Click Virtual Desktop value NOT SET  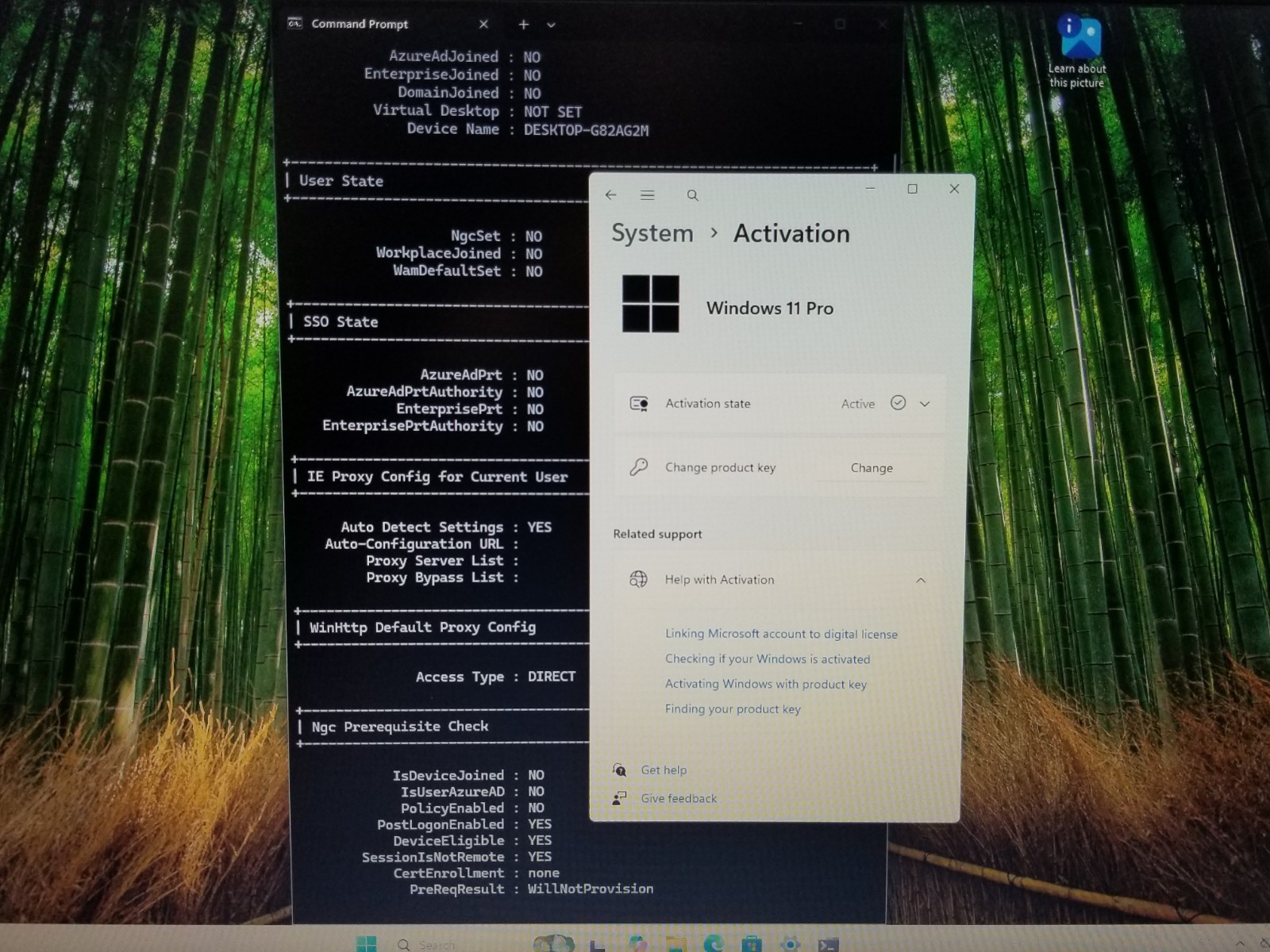point(552,112)
